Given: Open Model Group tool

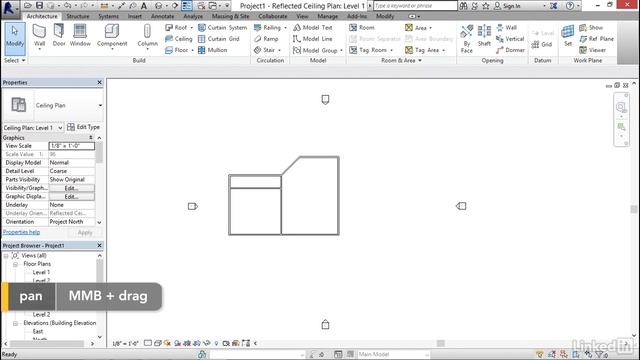Looking at the screenshot, I should 315,50.
